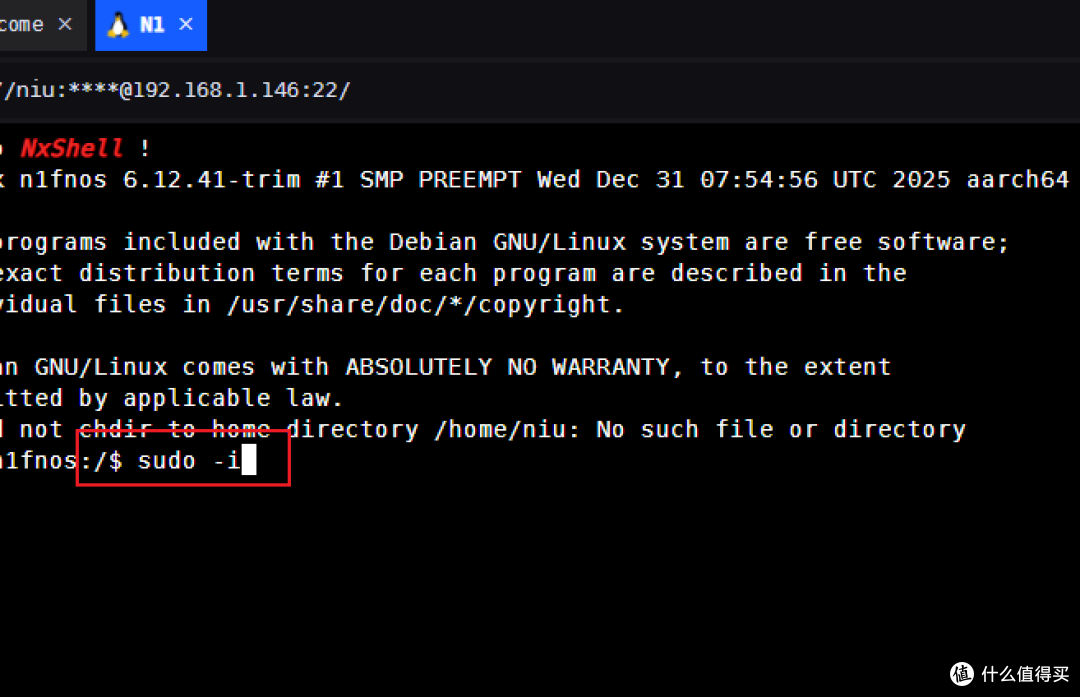
Task: Click the aarch64 architecture text
Action: [1017, 180]
